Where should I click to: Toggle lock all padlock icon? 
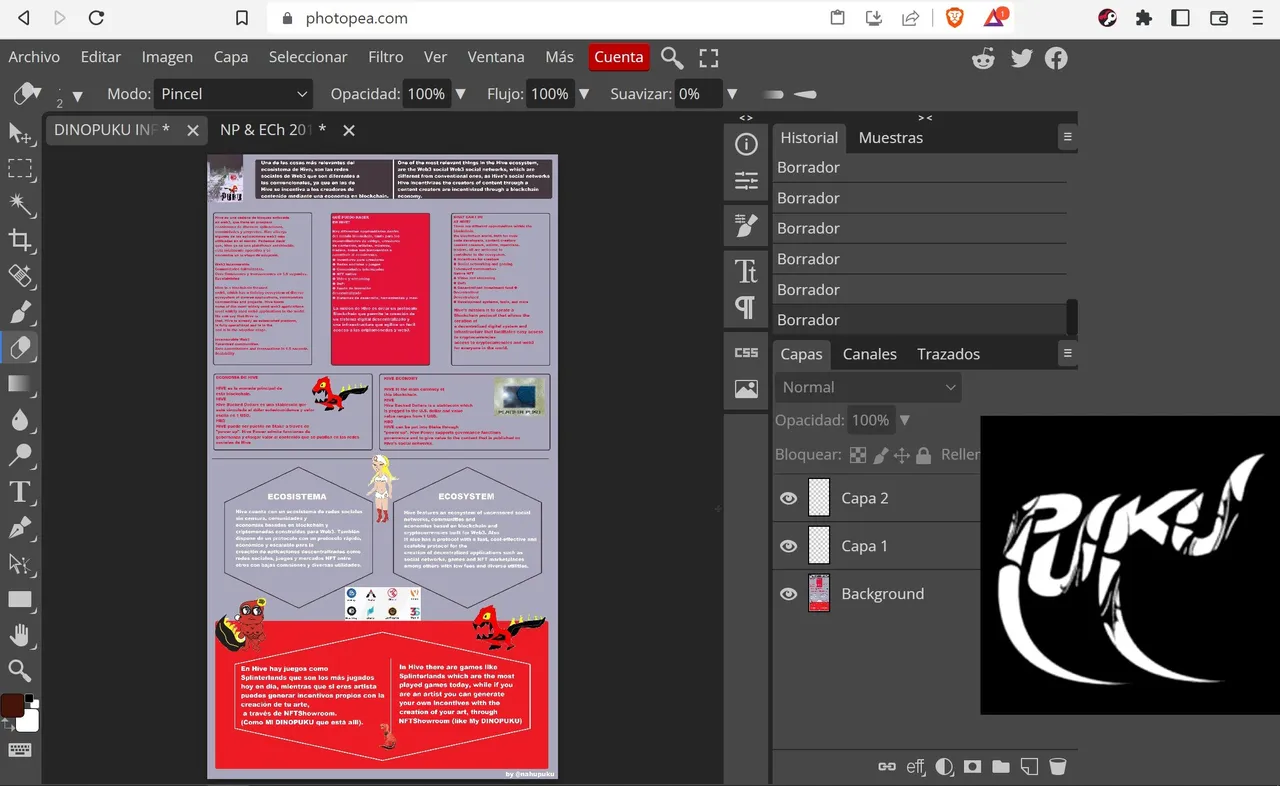(x=923, y=455)
